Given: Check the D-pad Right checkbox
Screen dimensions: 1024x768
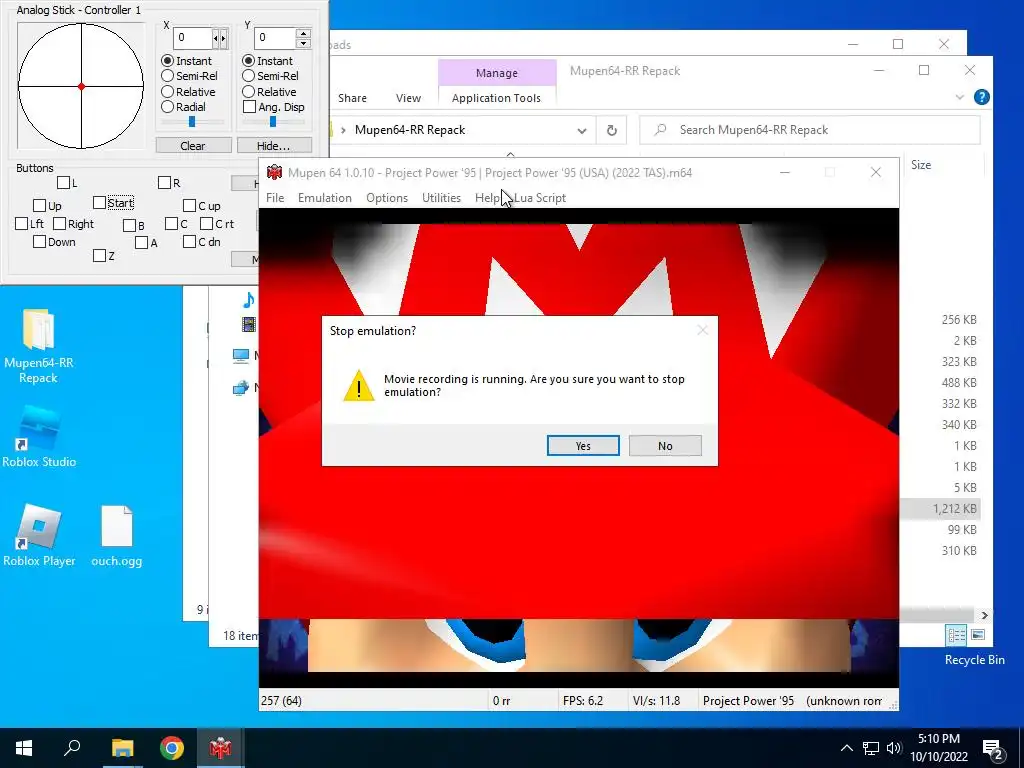Looking at the screenshot, I should point(59,224).
